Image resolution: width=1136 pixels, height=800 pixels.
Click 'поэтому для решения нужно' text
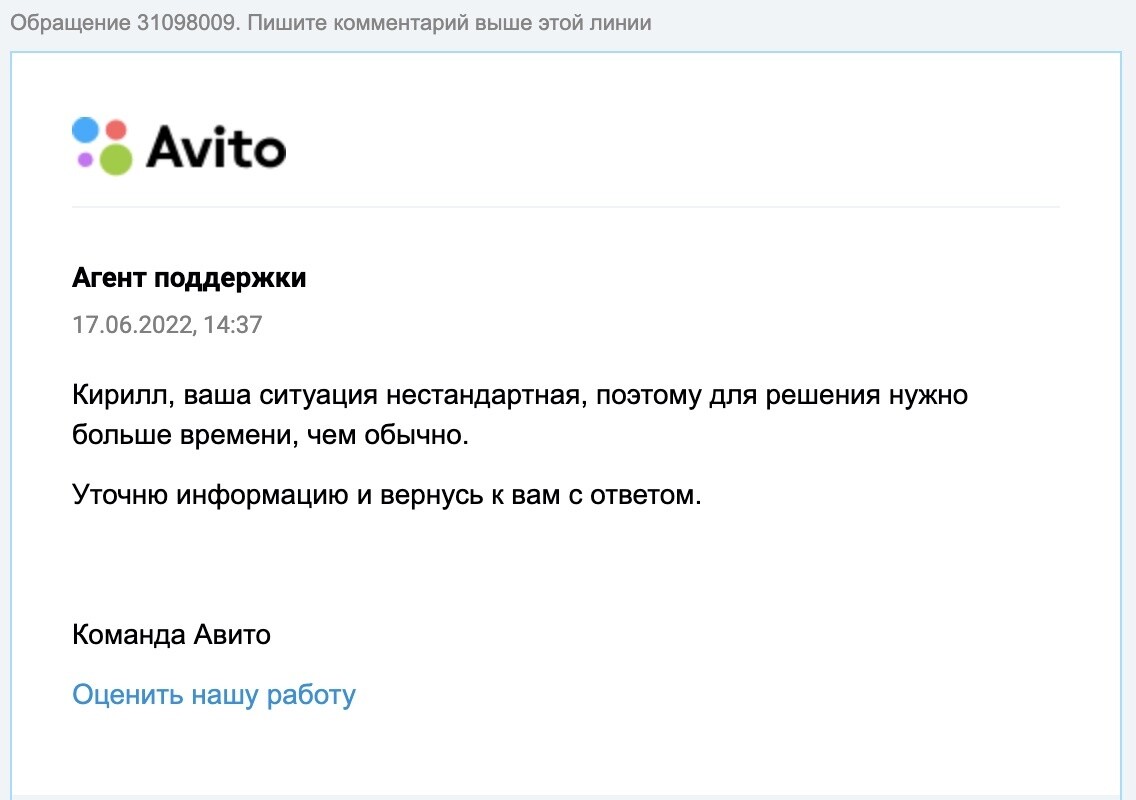coord(782,396)
